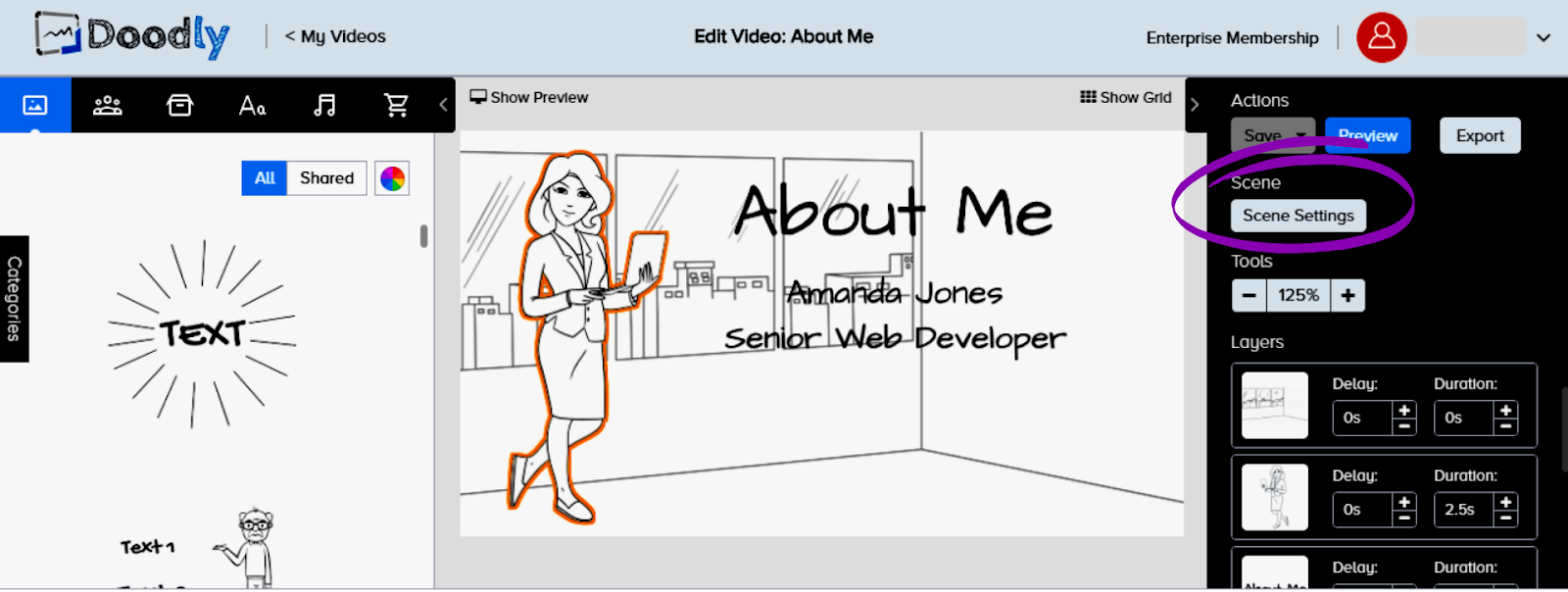Open the Text fonts tab icon

252,106
